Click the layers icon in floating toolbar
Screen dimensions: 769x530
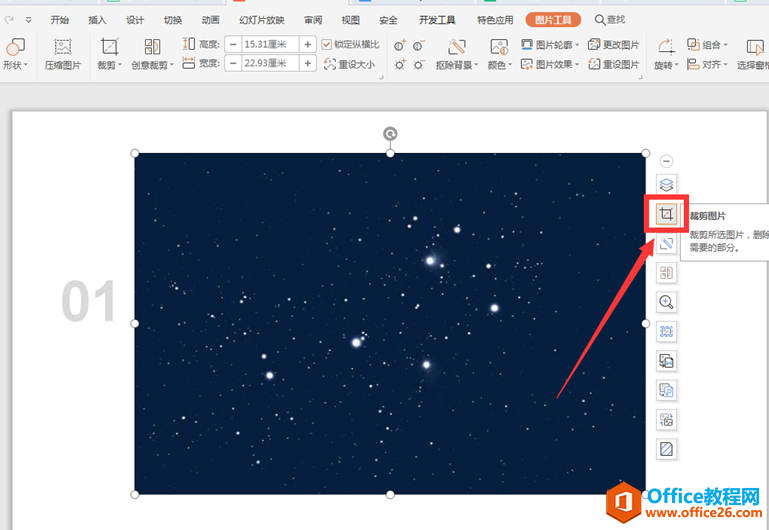666,185
